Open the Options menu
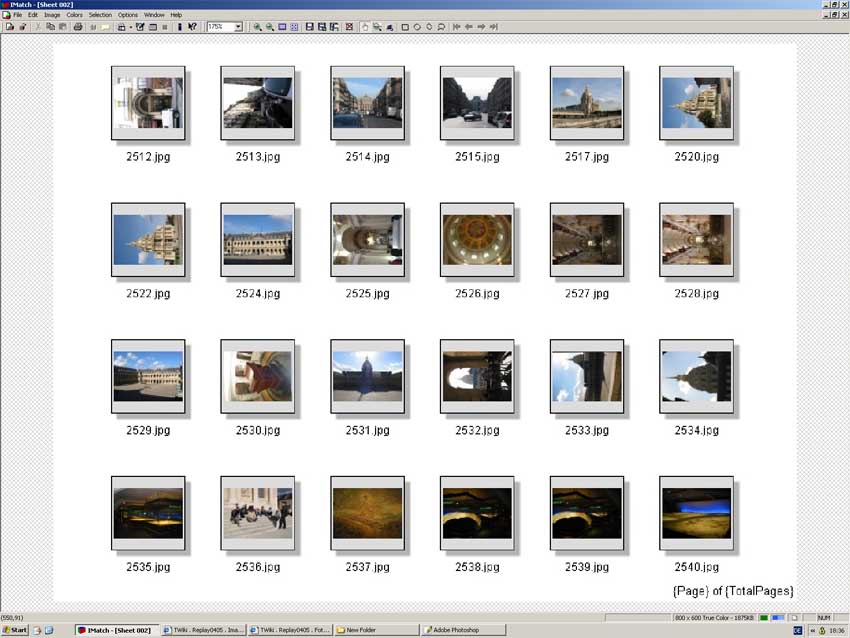This screenshot has width=850, height=638. click(x=128, y=15)
